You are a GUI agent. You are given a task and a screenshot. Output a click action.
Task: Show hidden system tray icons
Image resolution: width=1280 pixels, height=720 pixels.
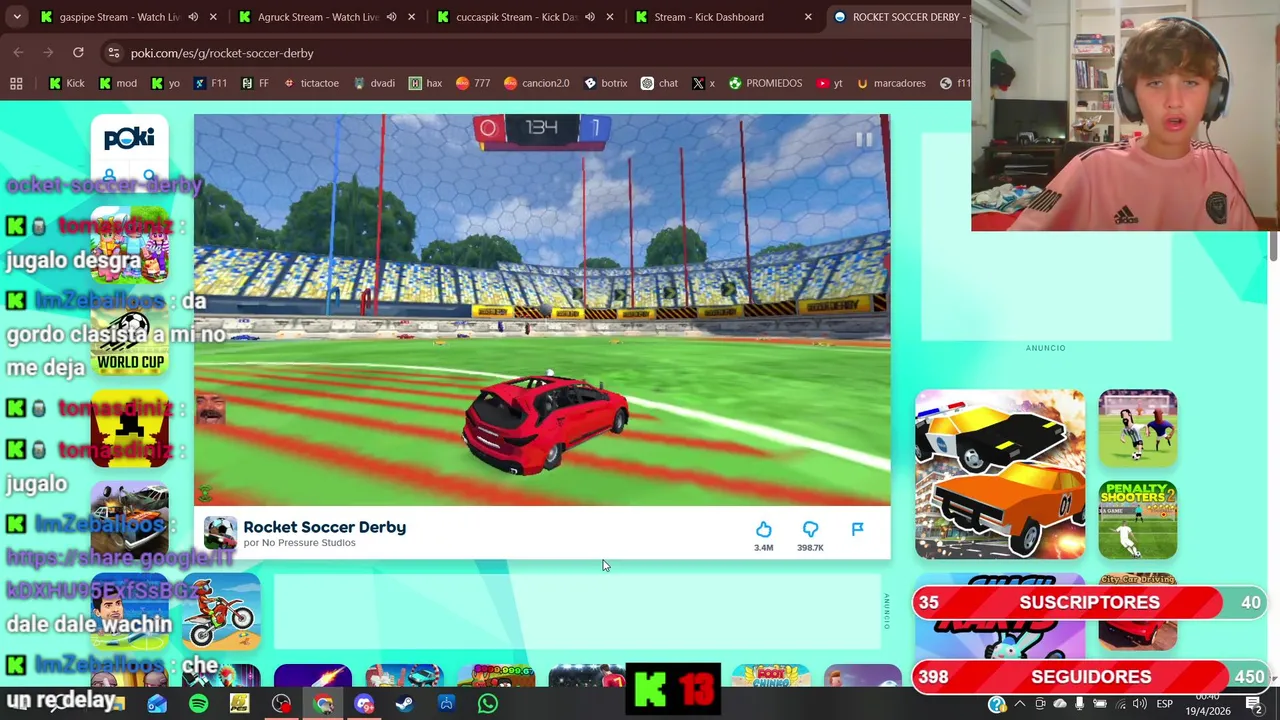pos(1019,704)
